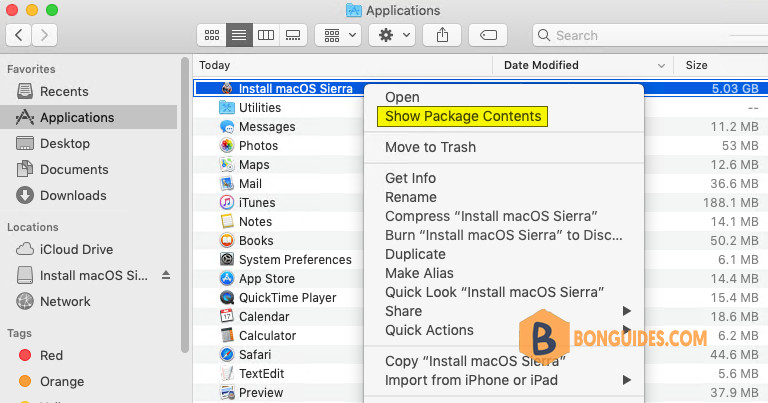This screenshot has height=403, width=768.
Task: Select the Utilities folder icon
Action: pos(227,107)
